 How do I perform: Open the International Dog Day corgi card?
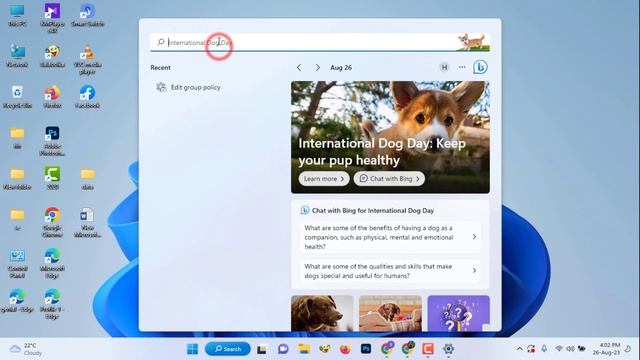coord(390,137)
